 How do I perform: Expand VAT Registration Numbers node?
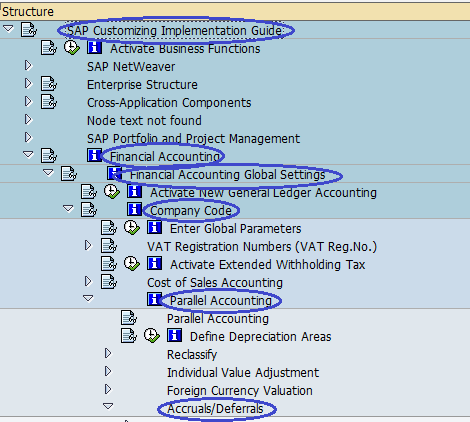(88, 245)
